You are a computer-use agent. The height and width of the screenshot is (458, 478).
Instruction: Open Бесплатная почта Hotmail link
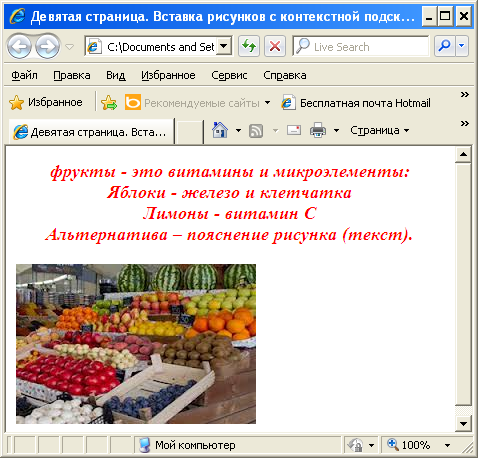coord(356,103)
